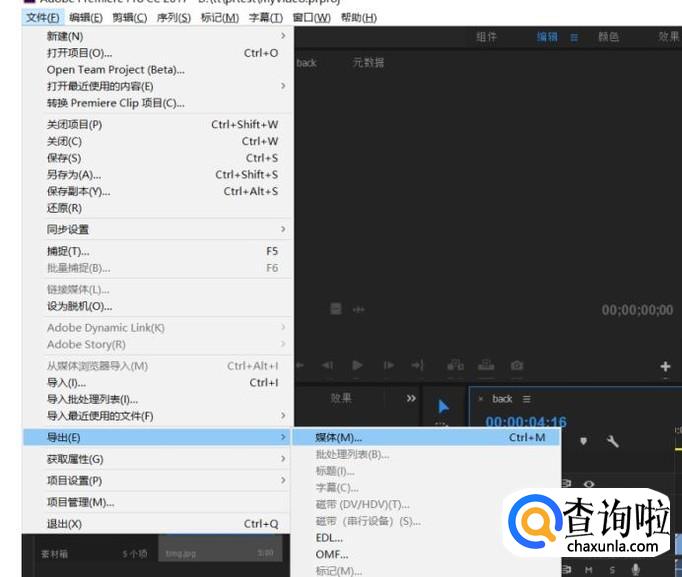Select 导入(I)... menu entry
Viewport: 682px width, 577px height.
[157, 383]
